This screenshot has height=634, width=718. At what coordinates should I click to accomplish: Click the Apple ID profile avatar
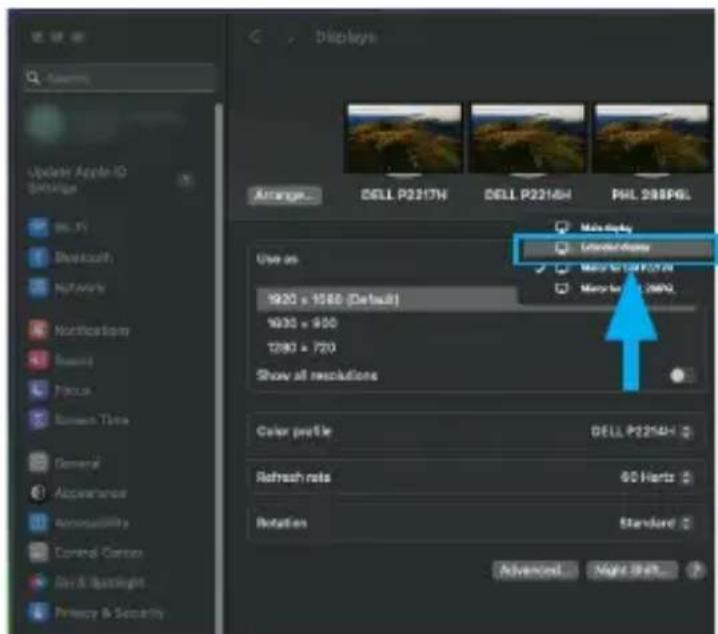(44, 123)
